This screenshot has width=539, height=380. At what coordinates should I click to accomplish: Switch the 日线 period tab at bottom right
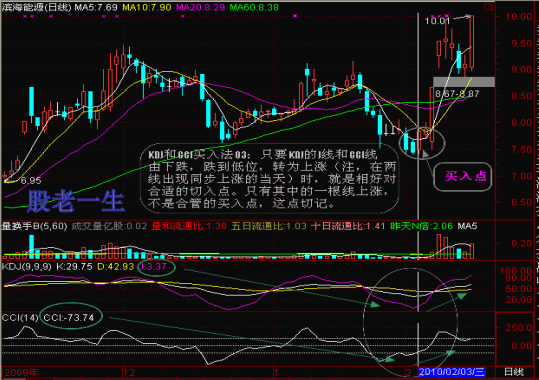[514, 372]
